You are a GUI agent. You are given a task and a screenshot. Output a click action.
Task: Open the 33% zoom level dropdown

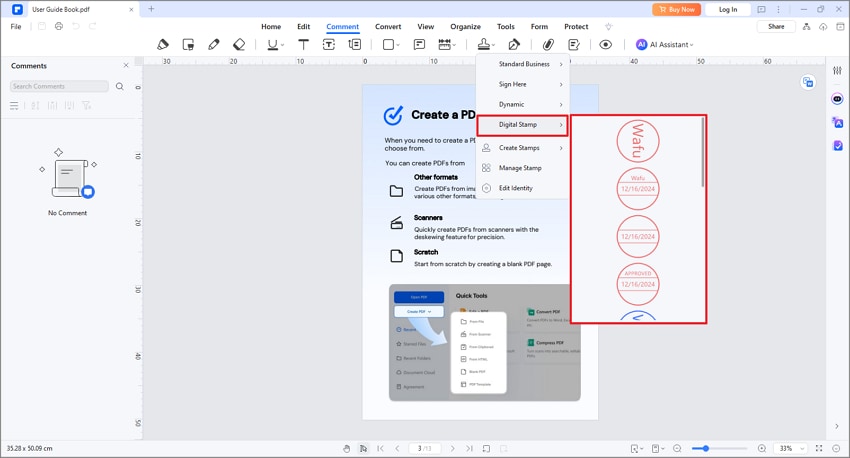pyautogui.click(x=790, y=448)
